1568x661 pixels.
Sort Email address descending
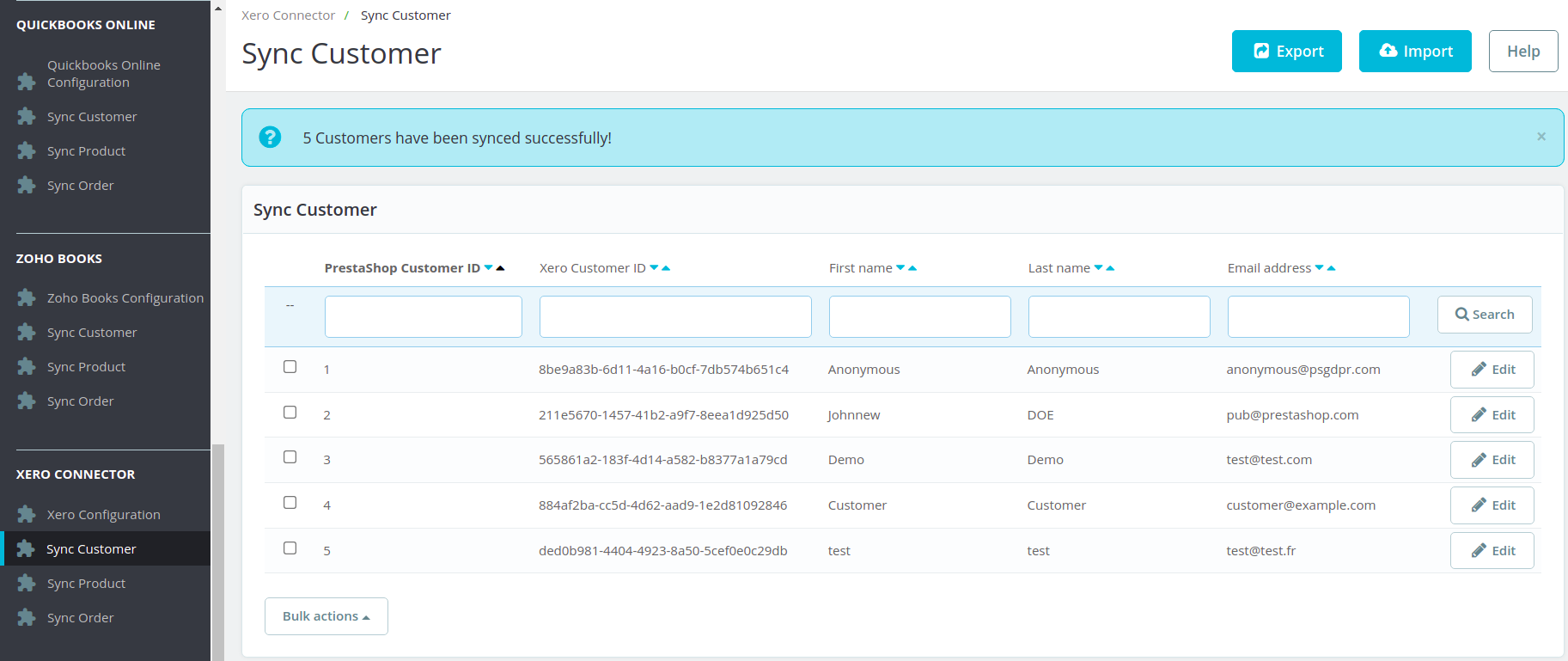pos(1319,267)
